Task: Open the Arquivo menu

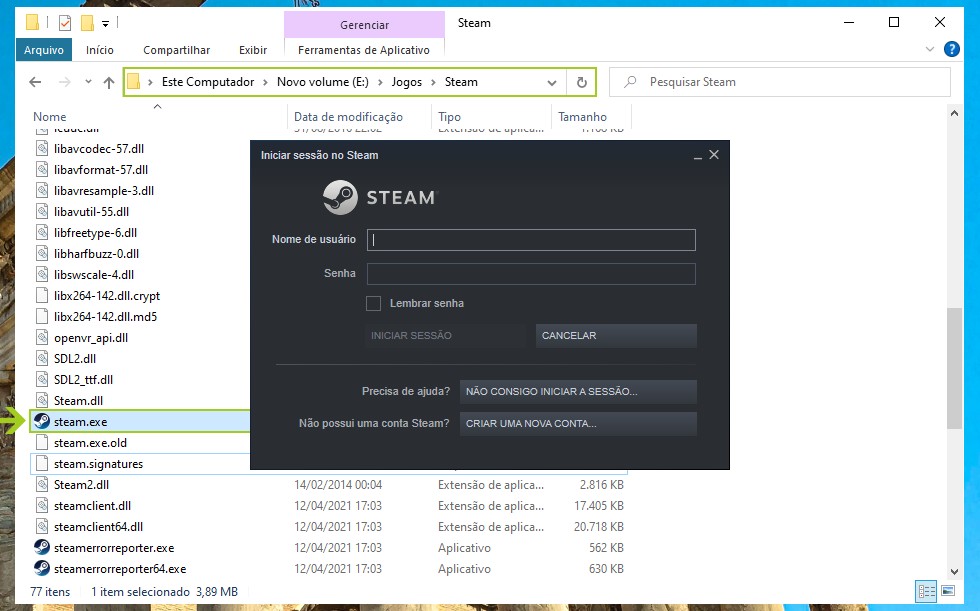Action: (x=43, y=50)
